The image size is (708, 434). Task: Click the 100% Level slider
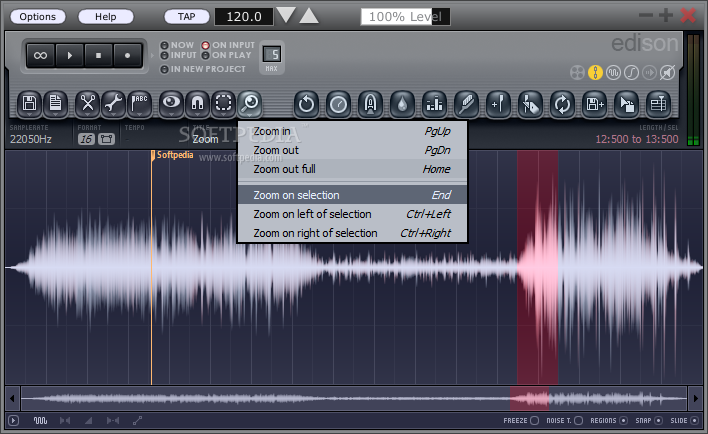point(405,17)
